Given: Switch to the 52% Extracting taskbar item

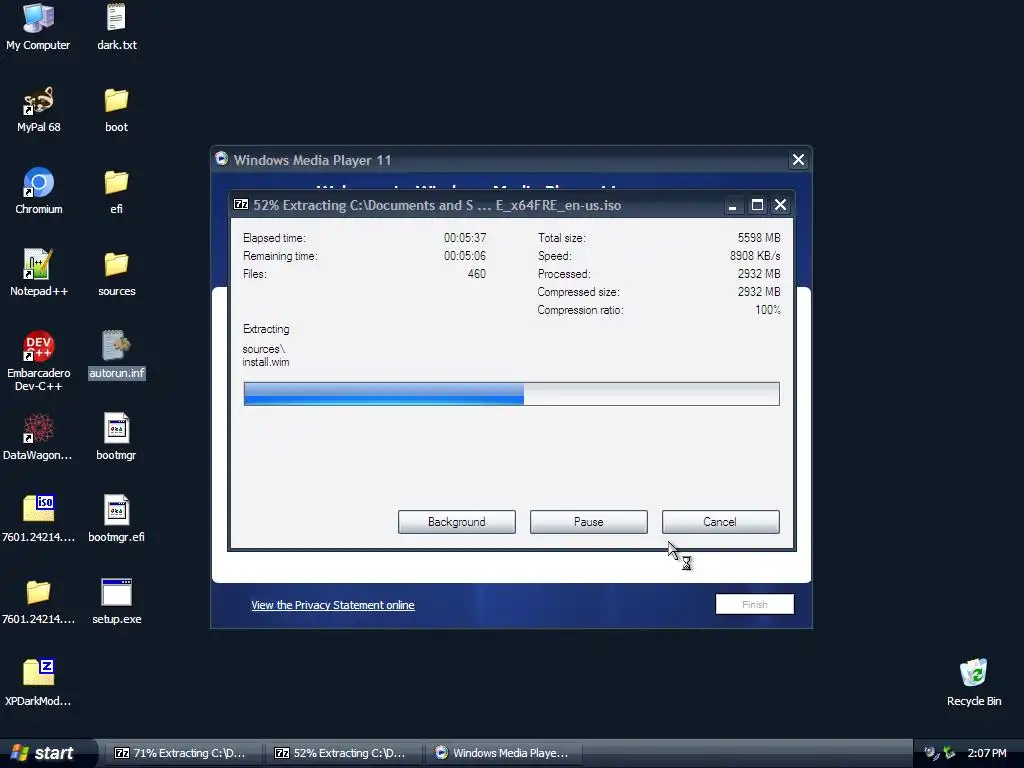Looking at the screenshot, I should point(342,753).
